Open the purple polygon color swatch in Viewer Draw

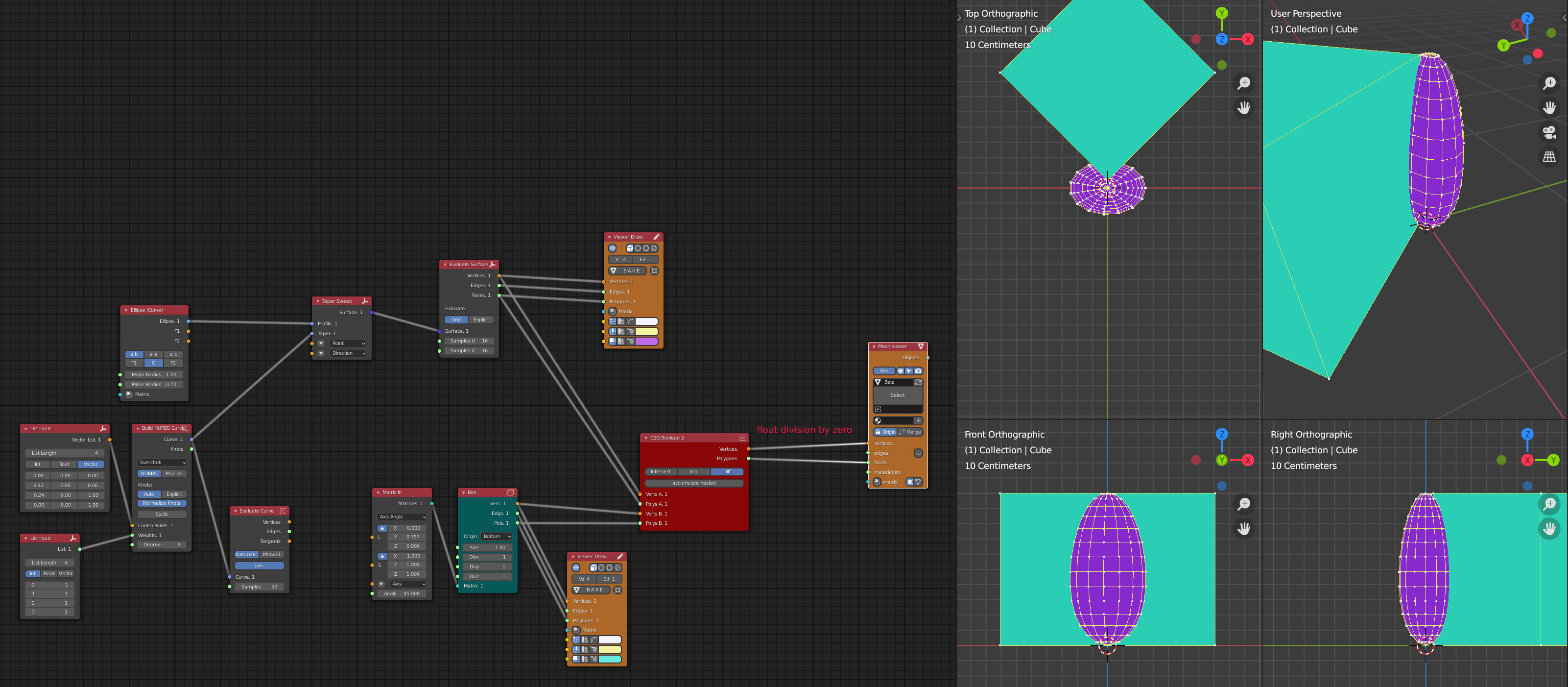[x=647, y=342]
